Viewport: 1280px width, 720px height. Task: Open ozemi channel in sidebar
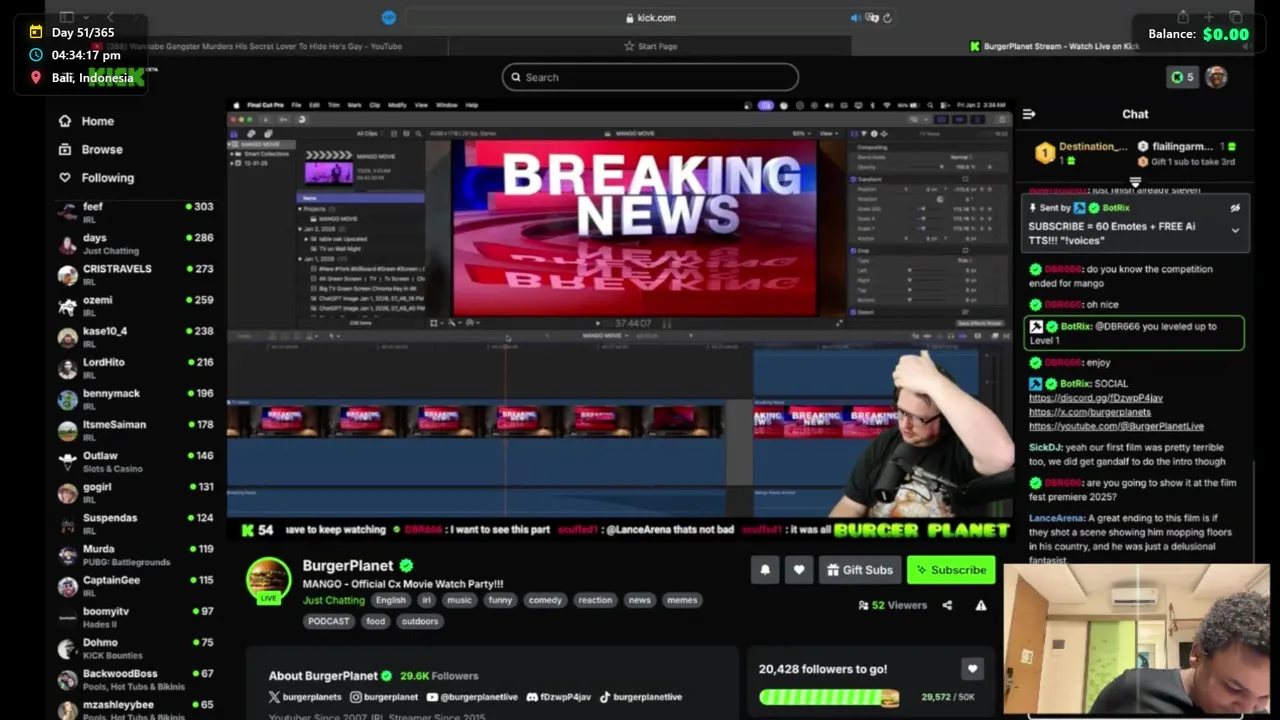(x=135, y=306)
